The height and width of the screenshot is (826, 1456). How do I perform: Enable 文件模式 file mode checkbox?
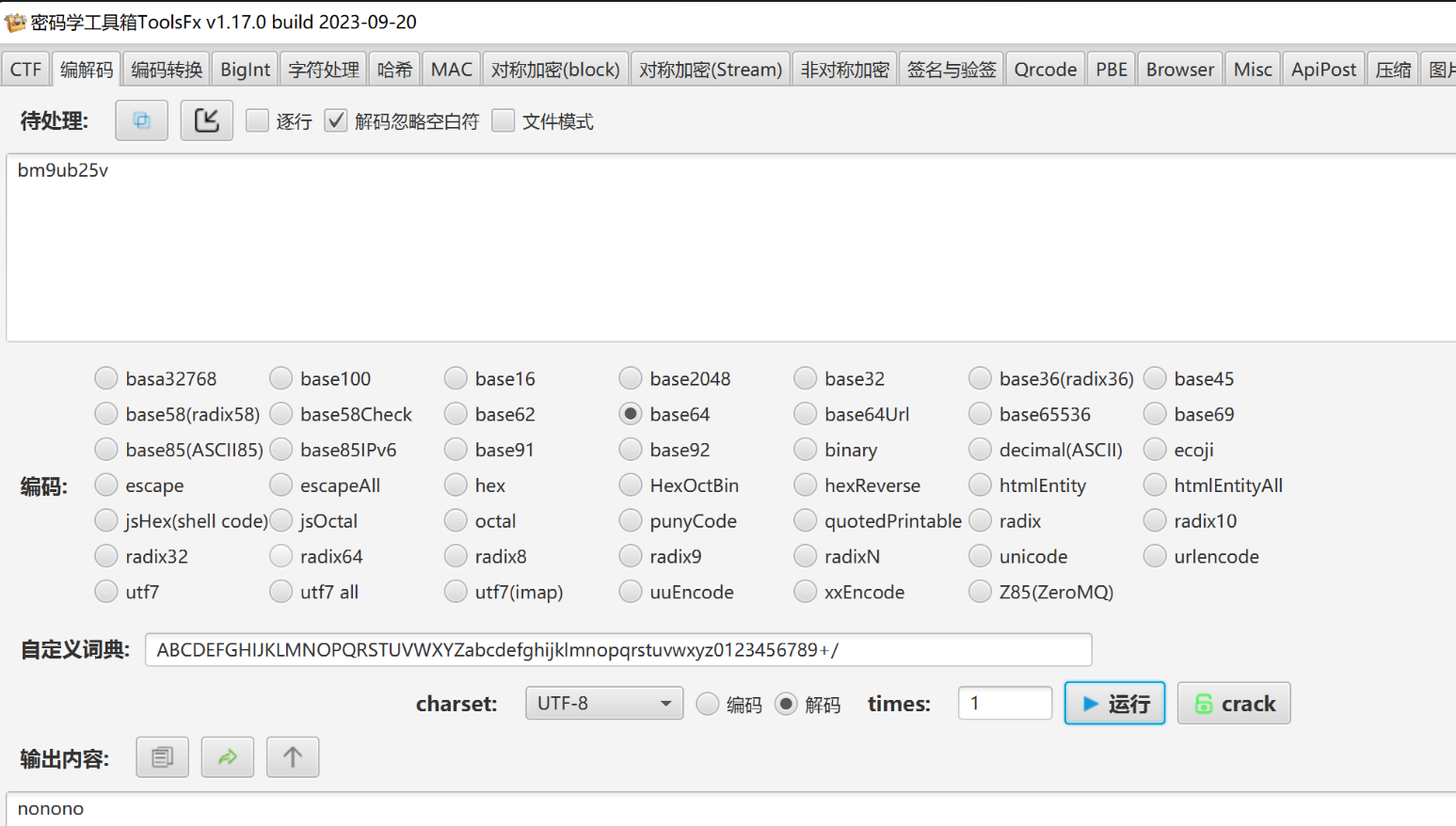(504, 120)
